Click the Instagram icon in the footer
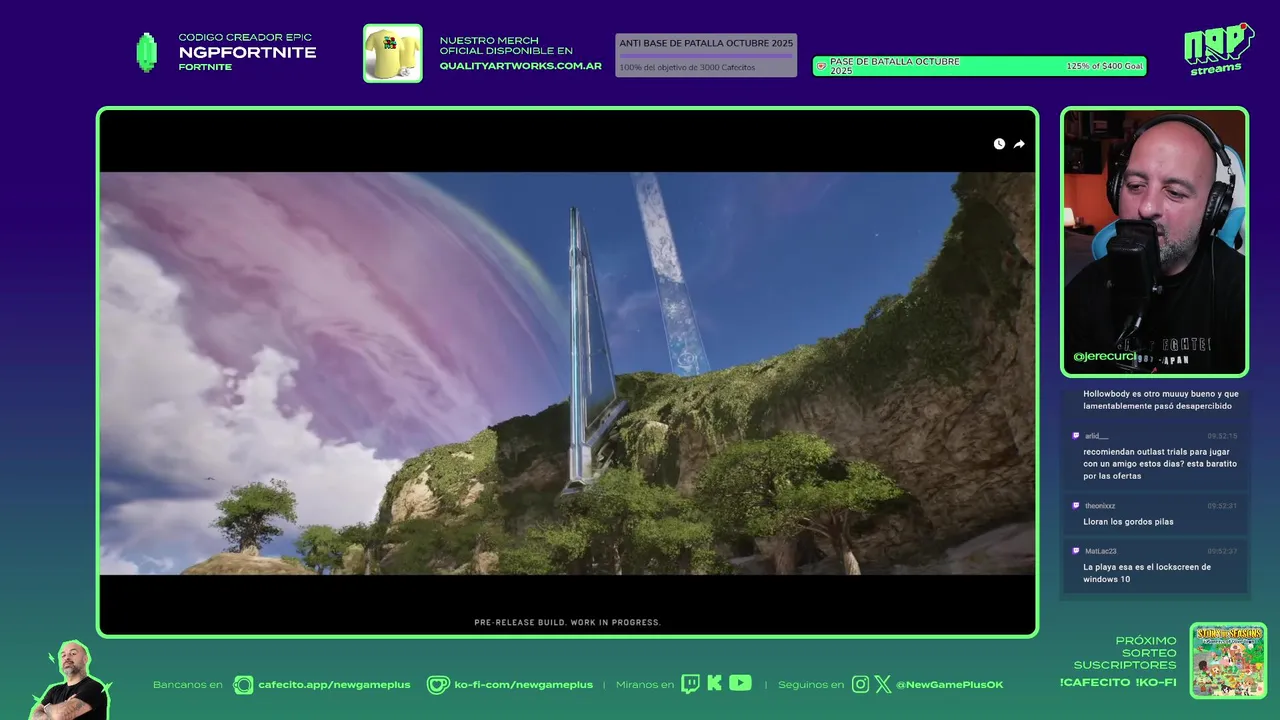This screenshot has width=1280, height=720. (x=860, y=684)
